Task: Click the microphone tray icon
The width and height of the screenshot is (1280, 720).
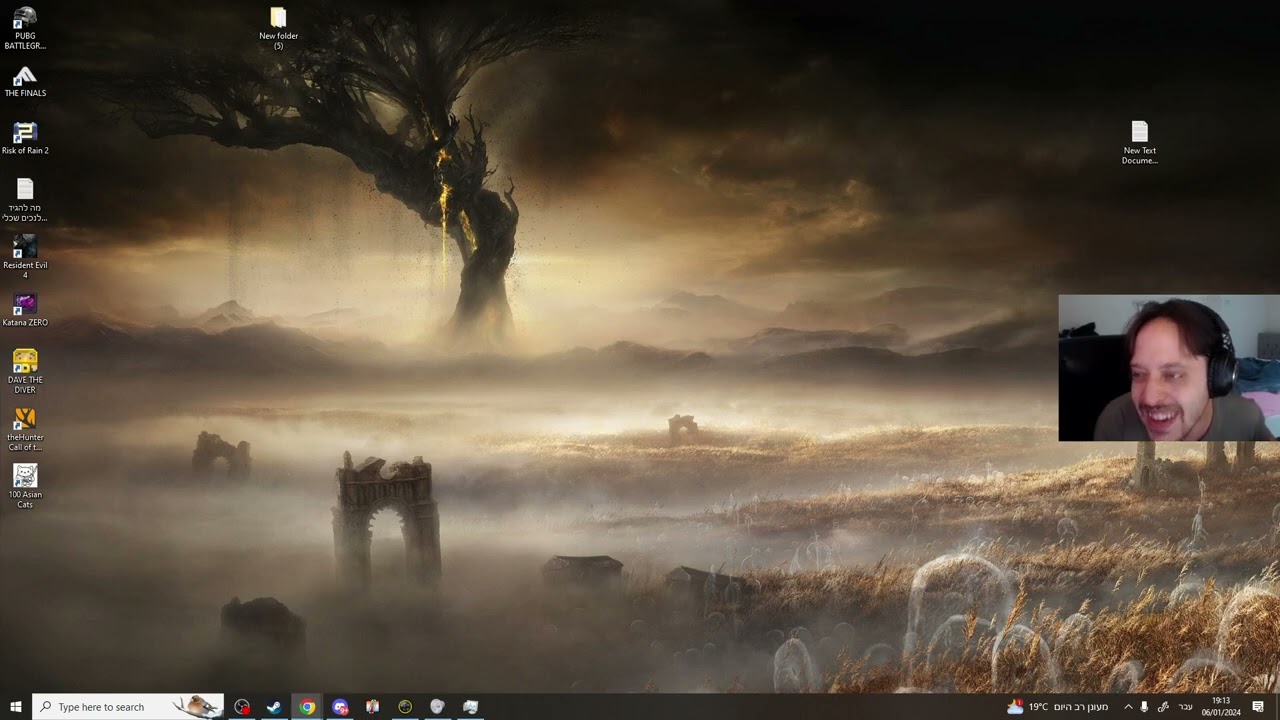Action: point(1144,707)
